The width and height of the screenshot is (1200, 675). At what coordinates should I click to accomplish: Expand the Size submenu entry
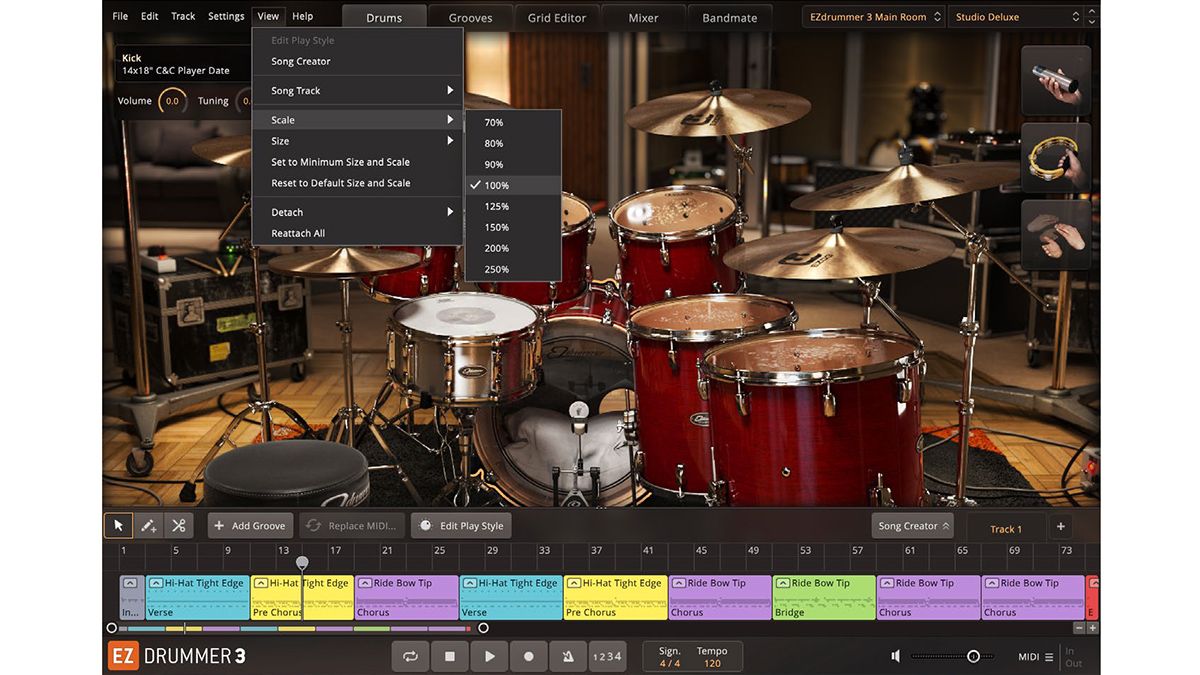(358, 141)
